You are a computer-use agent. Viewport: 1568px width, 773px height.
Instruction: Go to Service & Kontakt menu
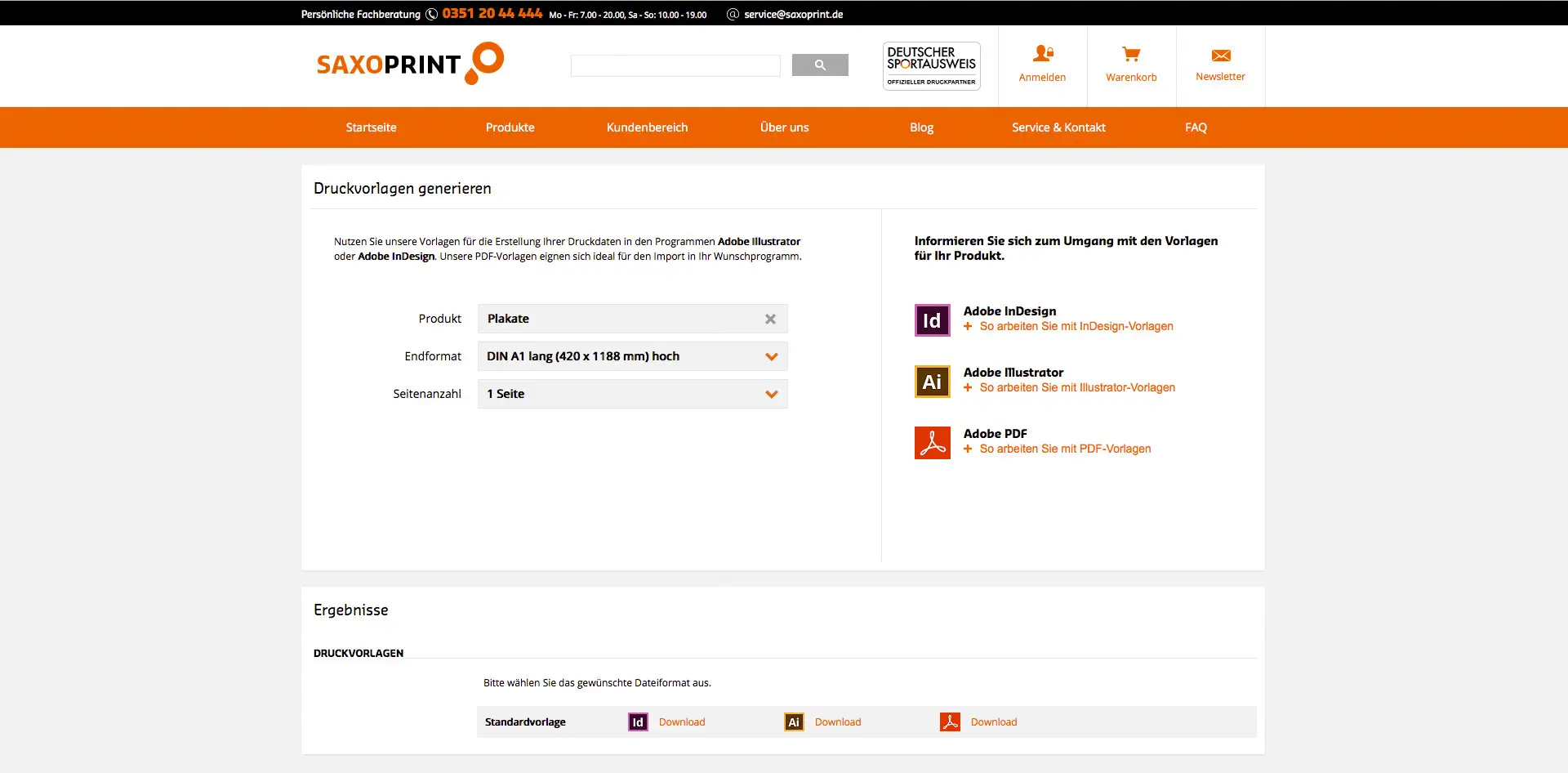pyautogui.click(x=1058, y=127)
